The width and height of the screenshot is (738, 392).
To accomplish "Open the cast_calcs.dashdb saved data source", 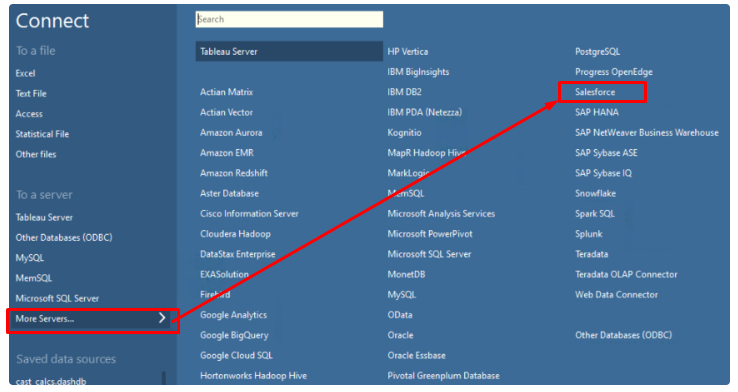I will [51, 381].
